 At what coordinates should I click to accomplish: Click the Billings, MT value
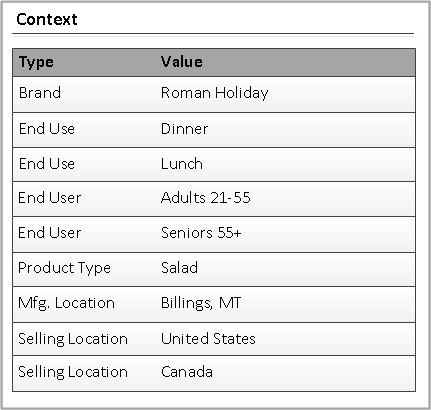tap(201, 303)
